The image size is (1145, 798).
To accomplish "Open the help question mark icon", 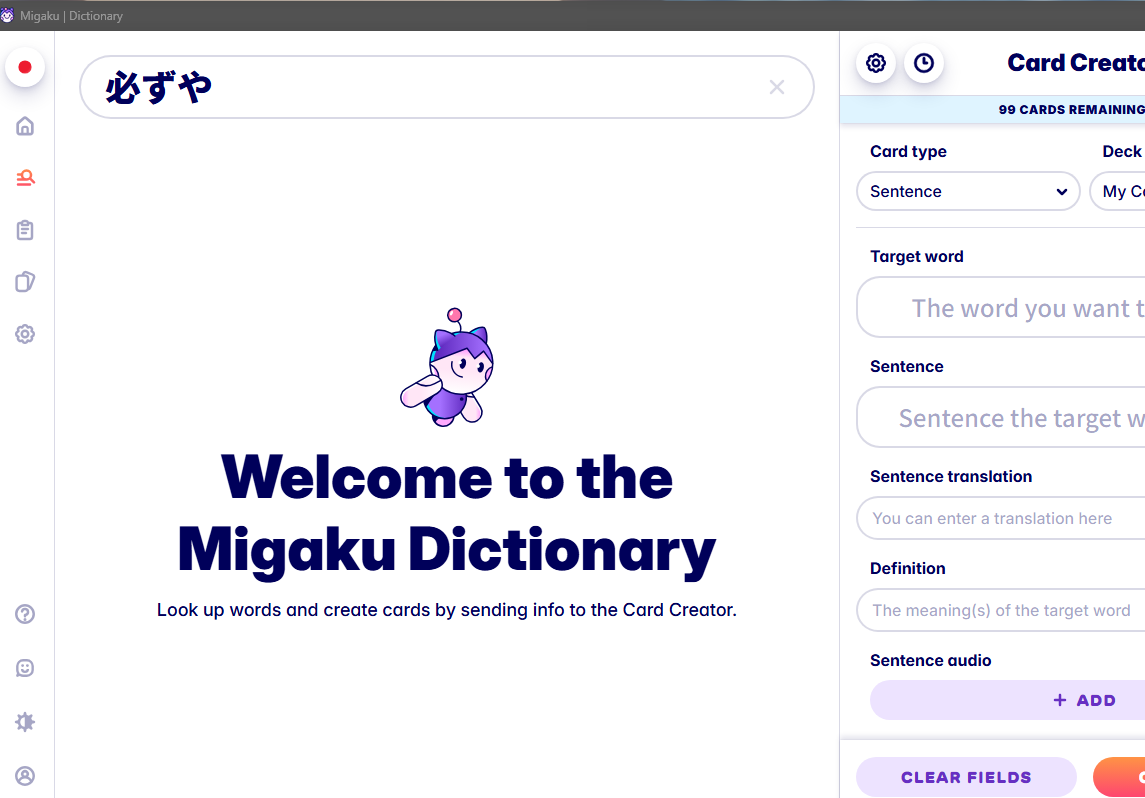I will click(x=25, y=614).
